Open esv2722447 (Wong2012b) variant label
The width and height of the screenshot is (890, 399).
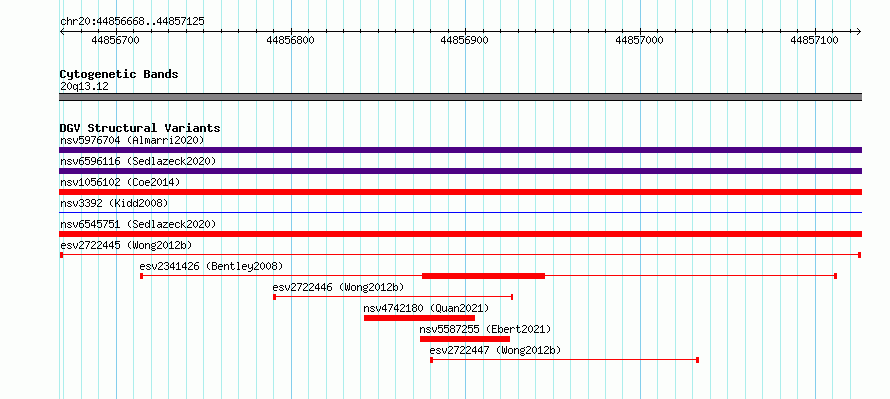[496, 350]
